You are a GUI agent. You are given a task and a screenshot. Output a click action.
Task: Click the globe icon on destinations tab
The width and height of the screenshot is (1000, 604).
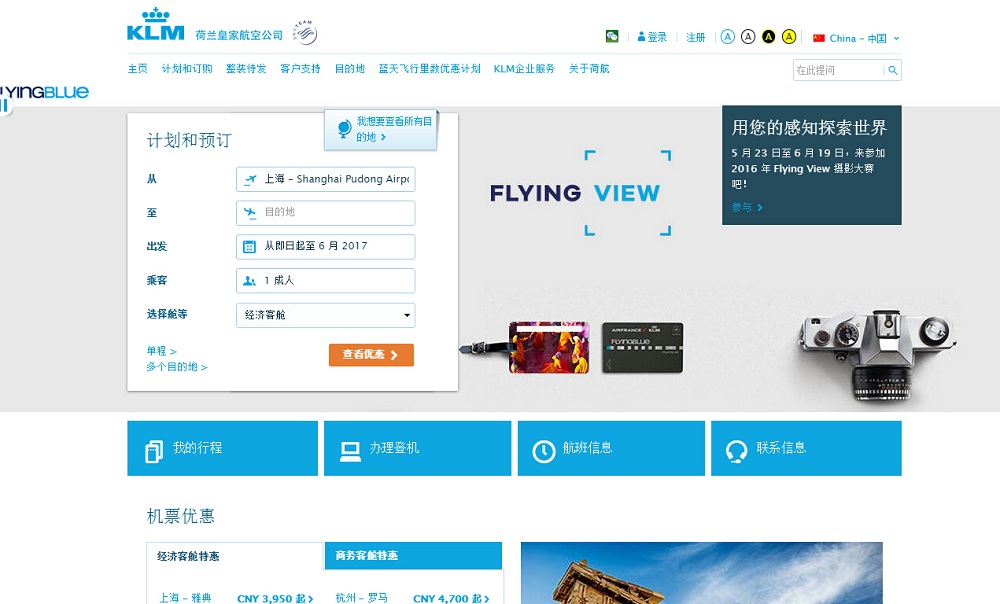[x=344, y=128]
